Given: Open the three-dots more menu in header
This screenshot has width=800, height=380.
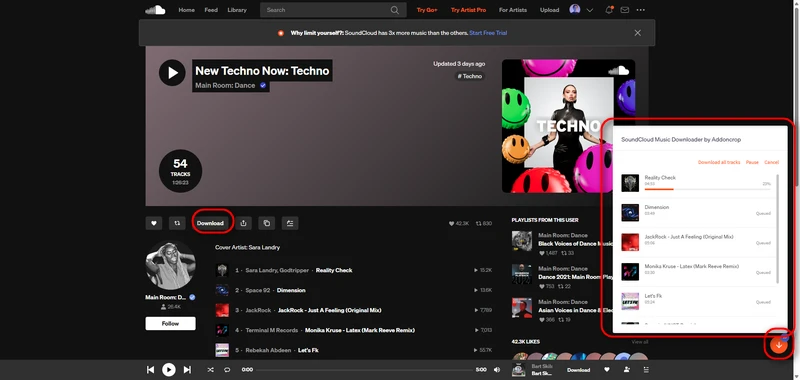Looking at the screenshot, I should tap(641, 10).
